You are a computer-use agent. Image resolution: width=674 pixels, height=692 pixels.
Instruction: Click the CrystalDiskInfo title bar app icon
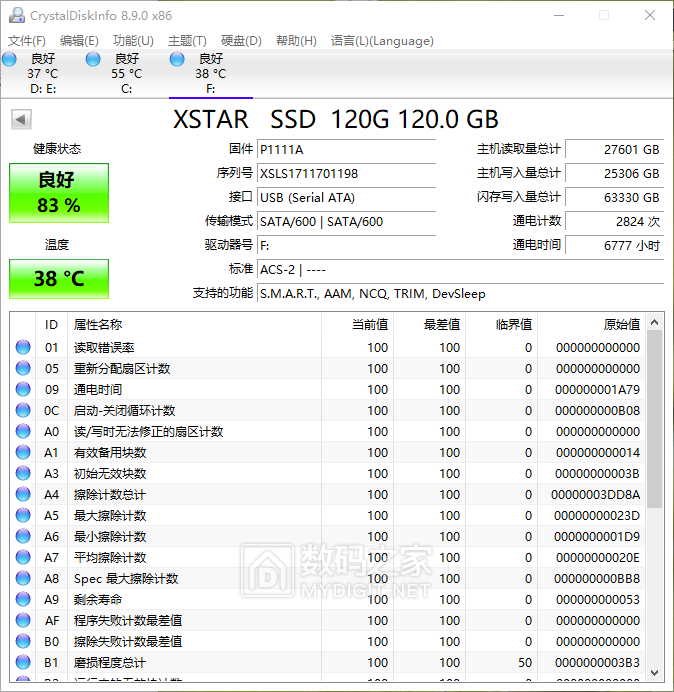tap(15, 16)
